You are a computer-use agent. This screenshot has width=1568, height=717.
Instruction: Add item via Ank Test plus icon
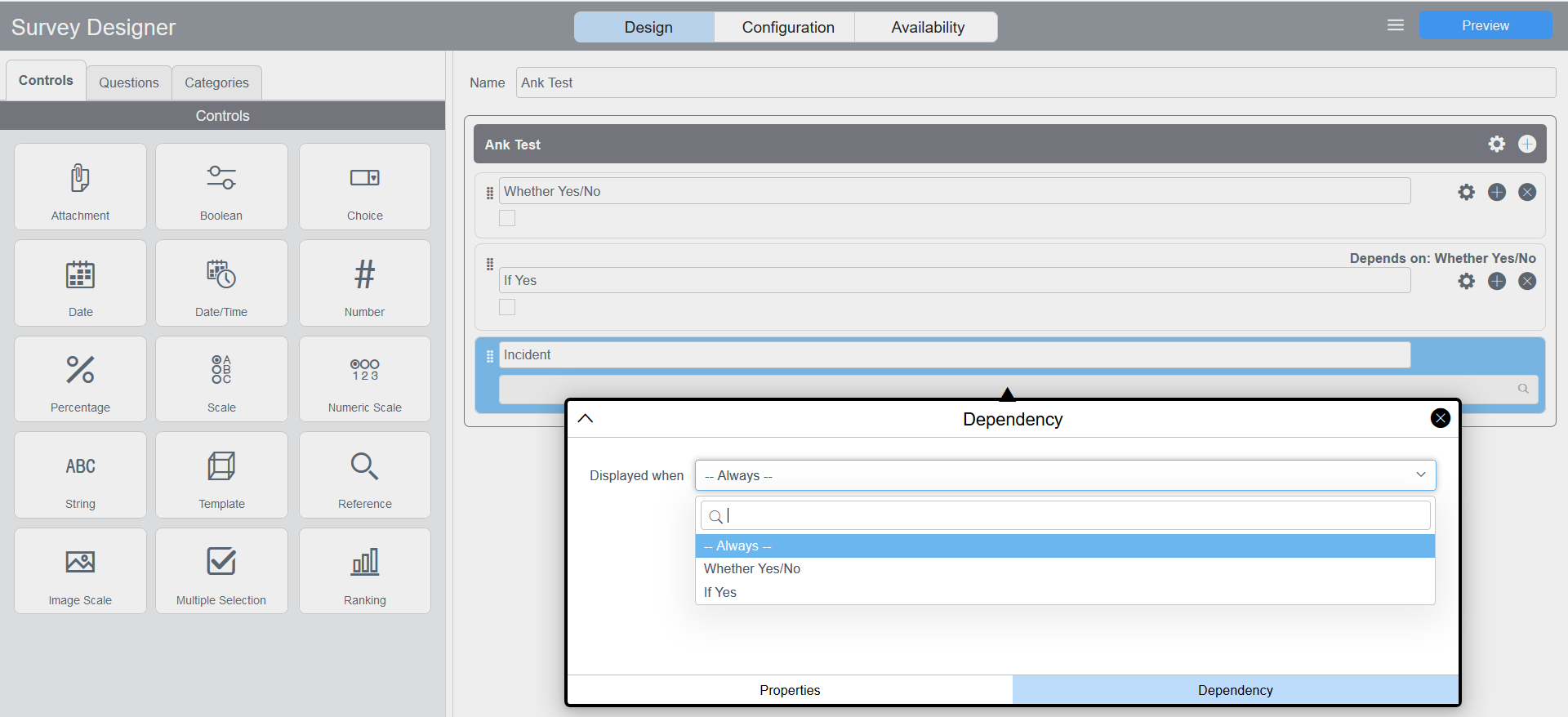click(1527, 144)
